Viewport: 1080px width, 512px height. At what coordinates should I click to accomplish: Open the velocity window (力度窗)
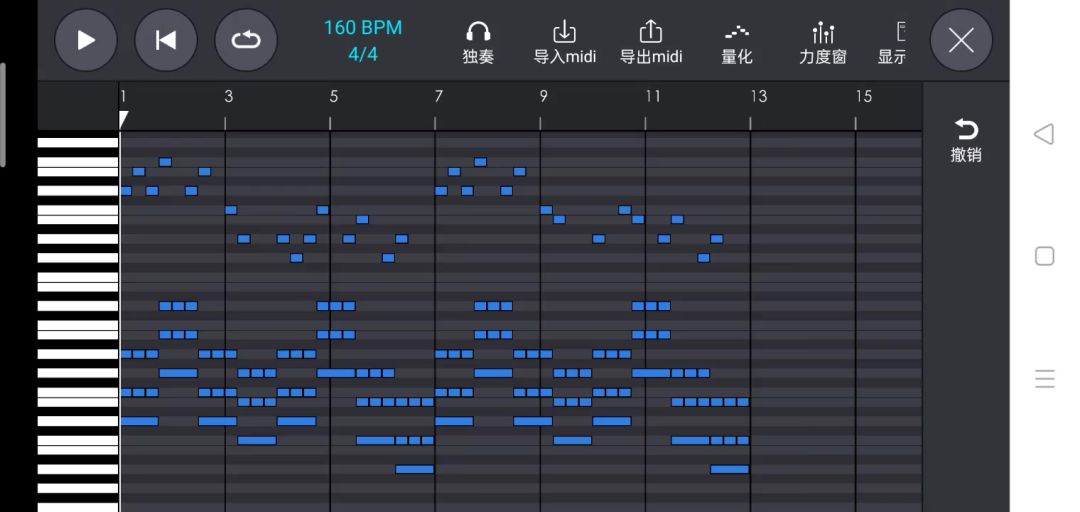click(x=823, y=42)
